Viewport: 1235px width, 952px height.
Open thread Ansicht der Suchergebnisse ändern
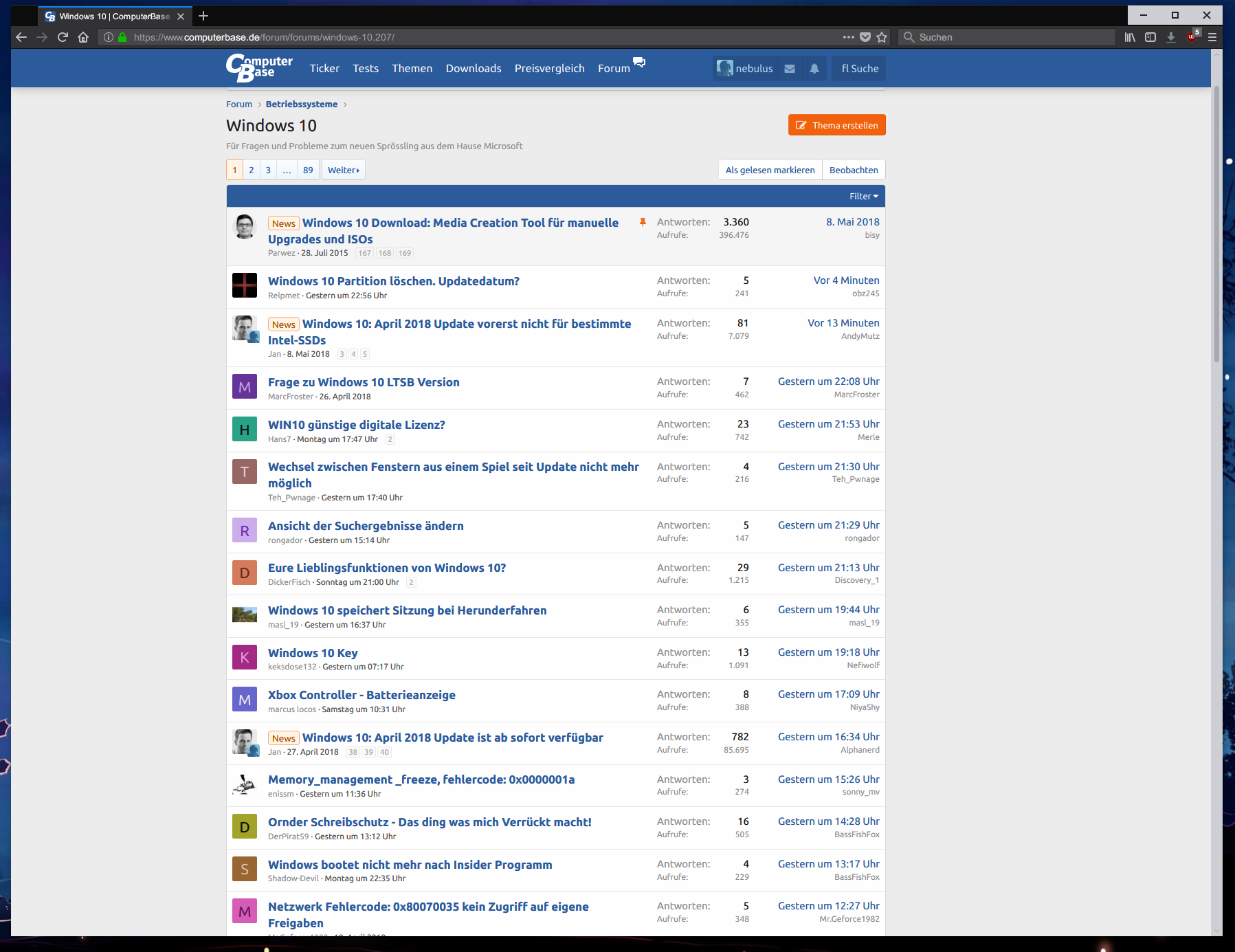coord(366,526)
